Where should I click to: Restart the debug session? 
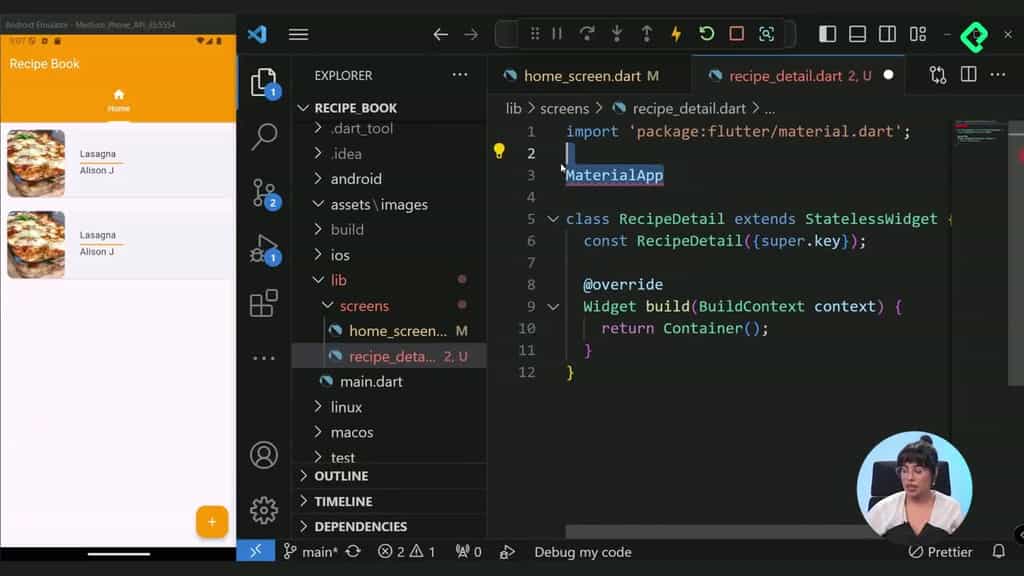[706, 33]
